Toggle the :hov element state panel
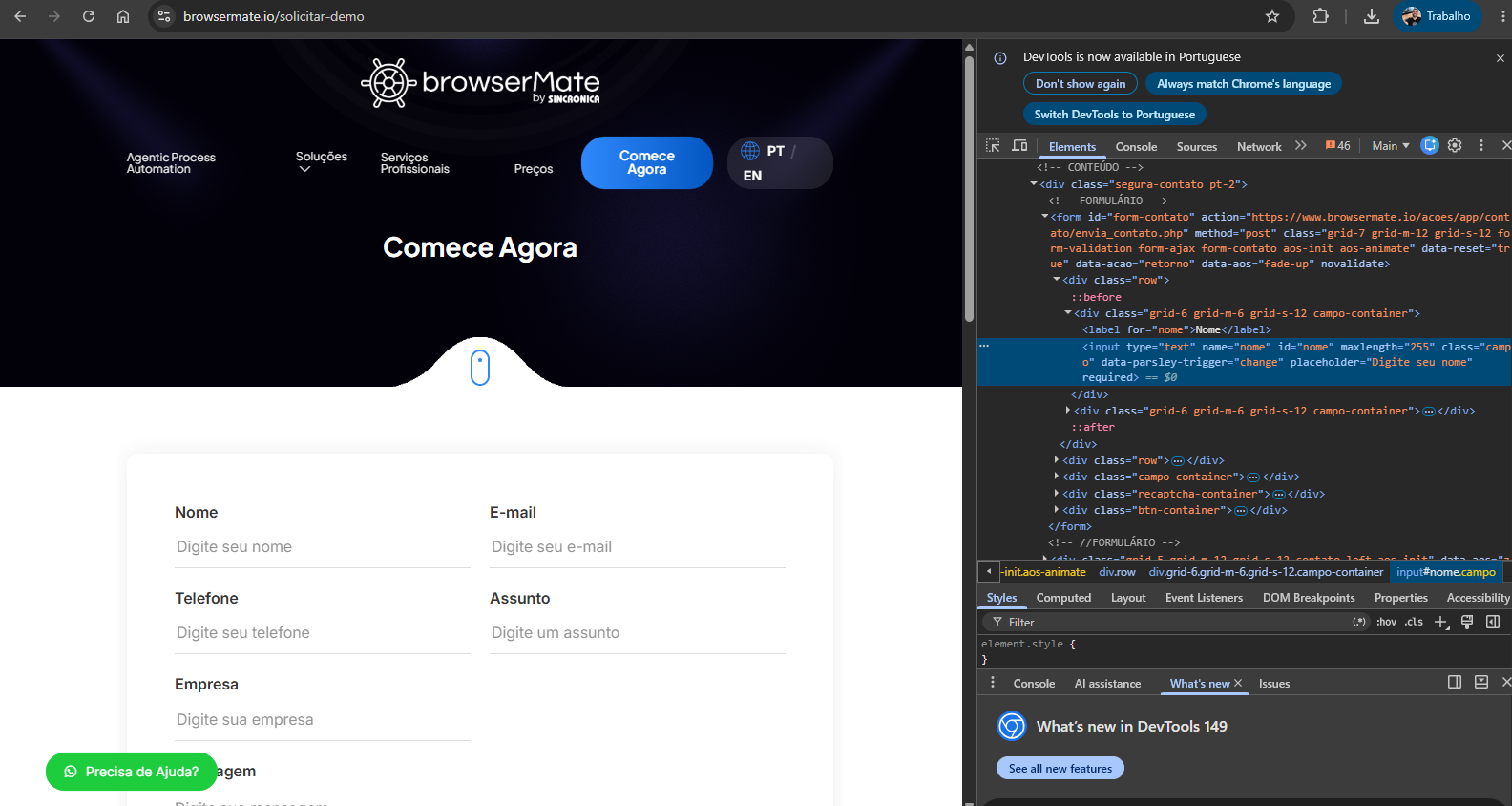Screen dimensions: 1512x806 pyautogui.click(x=1386, y=622)
